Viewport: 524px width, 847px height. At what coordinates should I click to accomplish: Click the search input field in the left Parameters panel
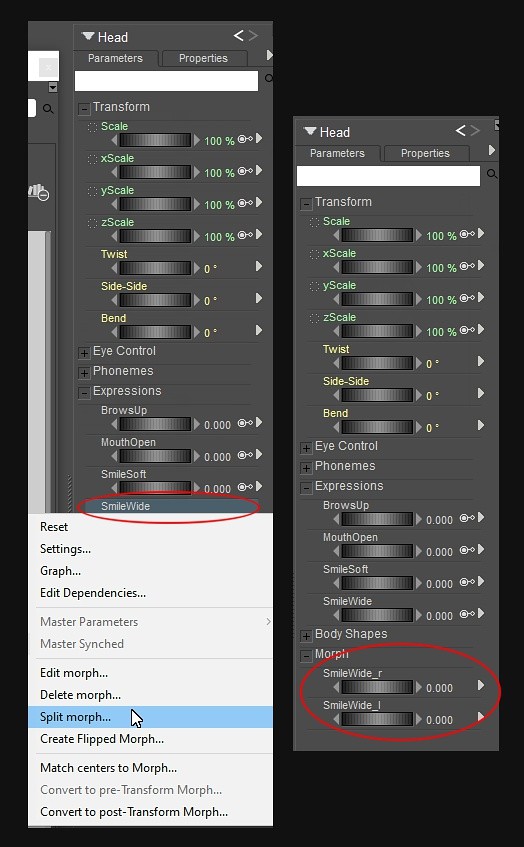tap(166, 81)
